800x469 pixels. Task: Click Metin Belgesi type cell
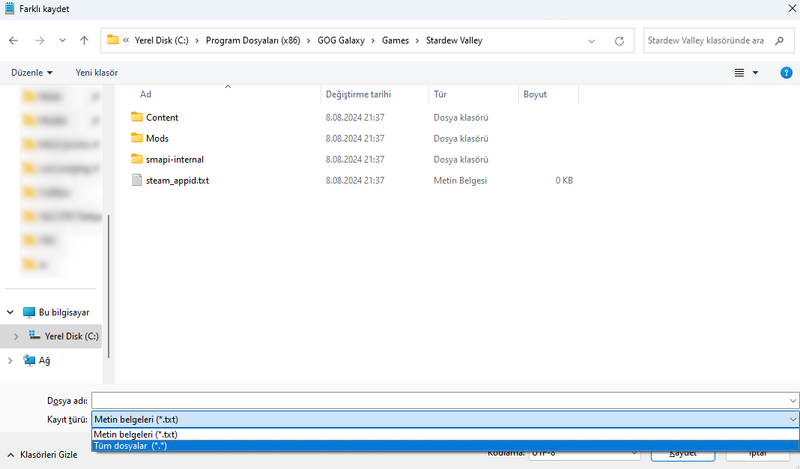[x=460, y=181]
